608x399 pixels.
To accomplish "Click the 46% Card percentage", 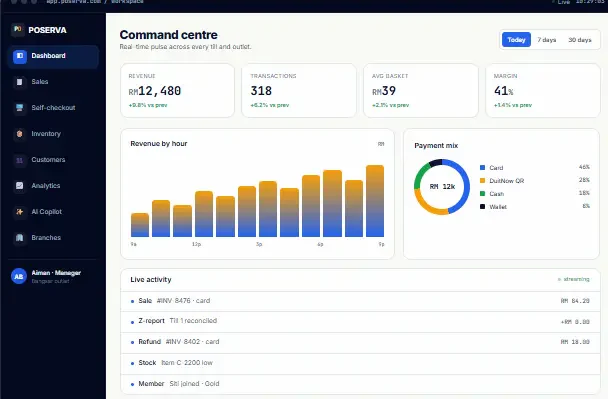I will coord(584,167).
